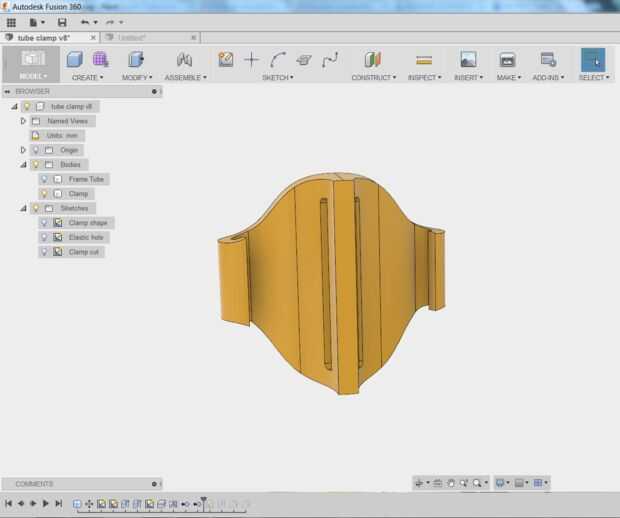
Task: Open the MODIFY menu
Action: (136, 77)
